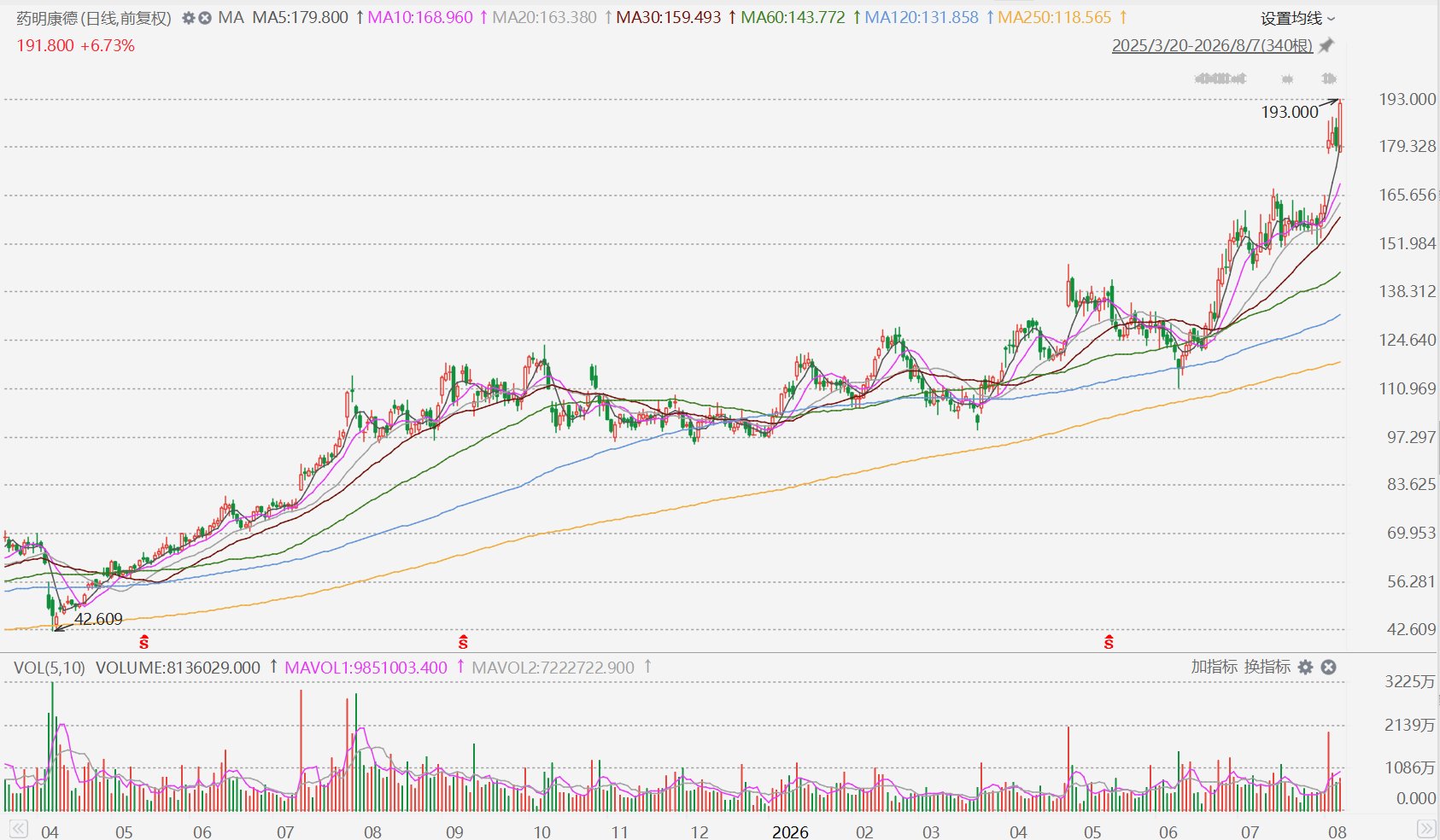Click the 124.640 price axis label
1440x840 pixels.
coord(1408,340)
